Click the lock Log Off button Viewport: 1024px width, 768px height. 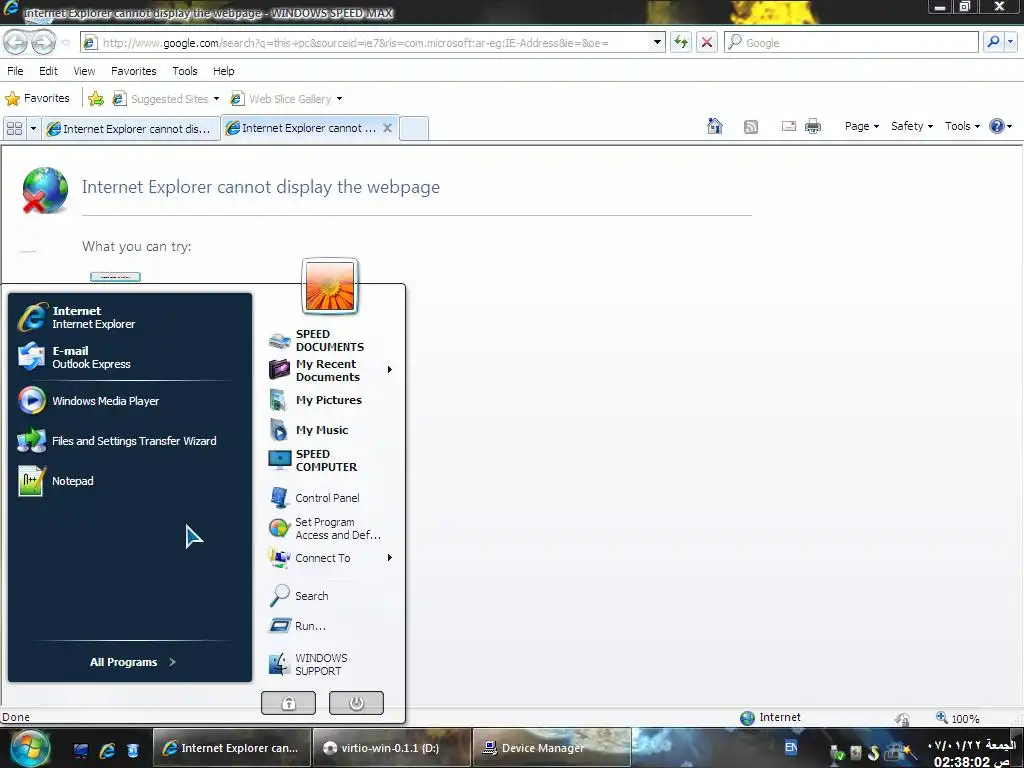point(288,703)
